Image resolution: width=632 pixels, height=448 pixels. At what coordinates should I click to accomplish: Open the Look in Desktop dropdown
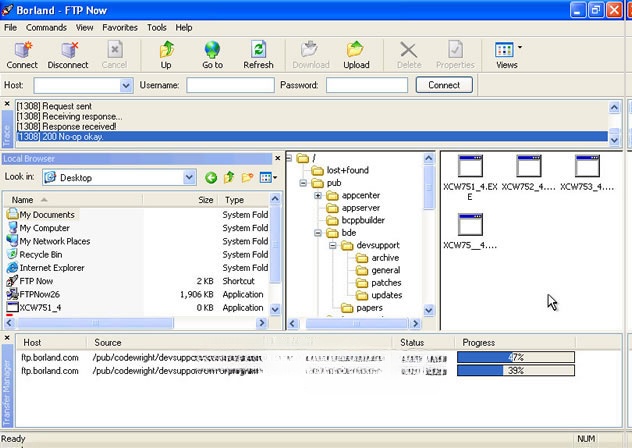pyautogui.click(x=189, y=177)
